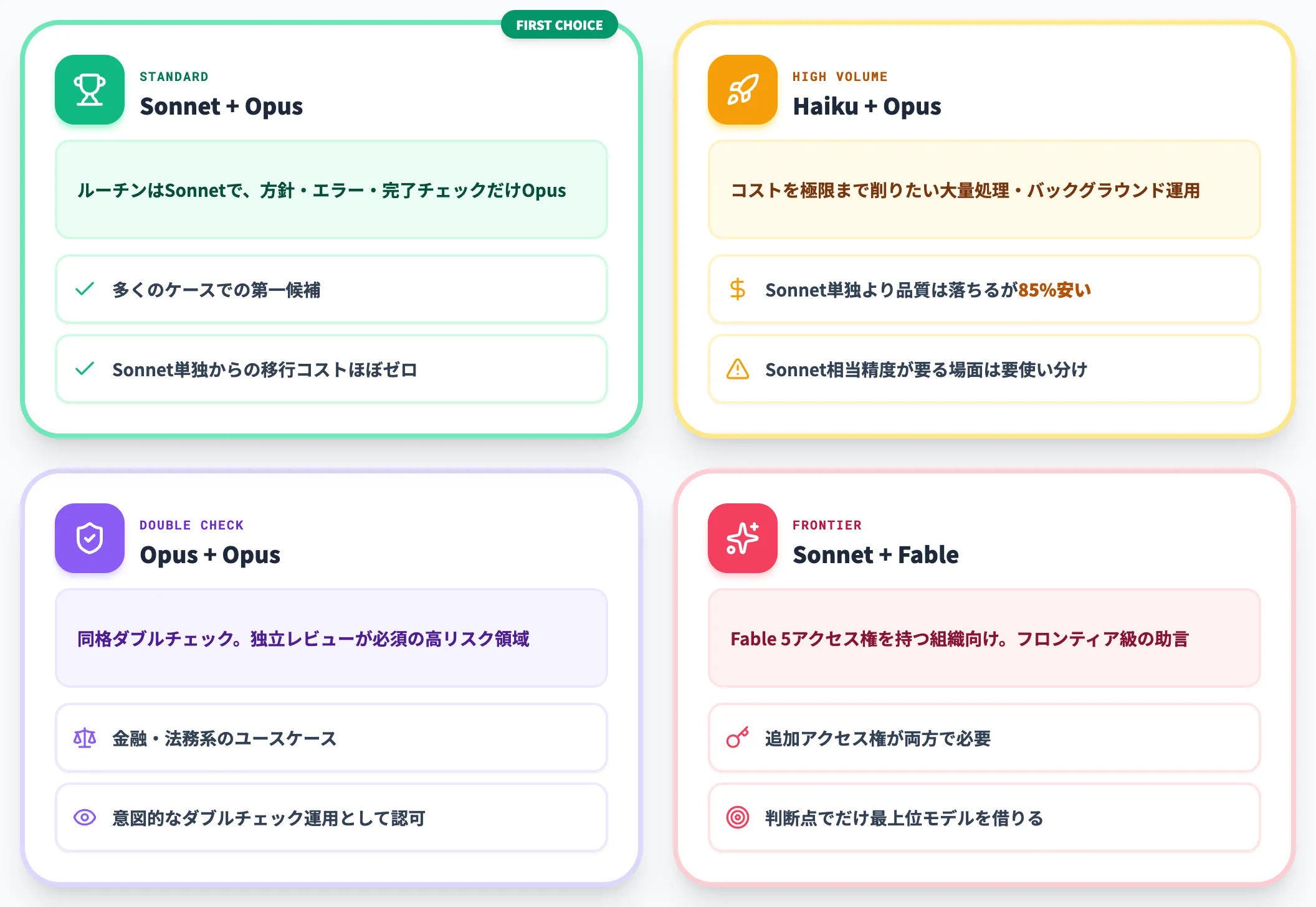
Task: Click the STANDARD label
Action: pyautogui.click(x=174, y=77)
